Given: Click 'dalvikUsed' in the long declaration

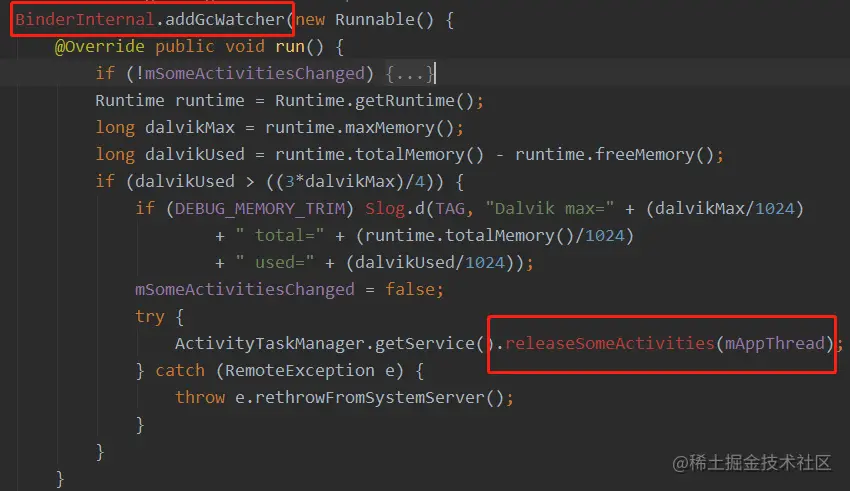Looking at the screenshot, I should [195, 155].
